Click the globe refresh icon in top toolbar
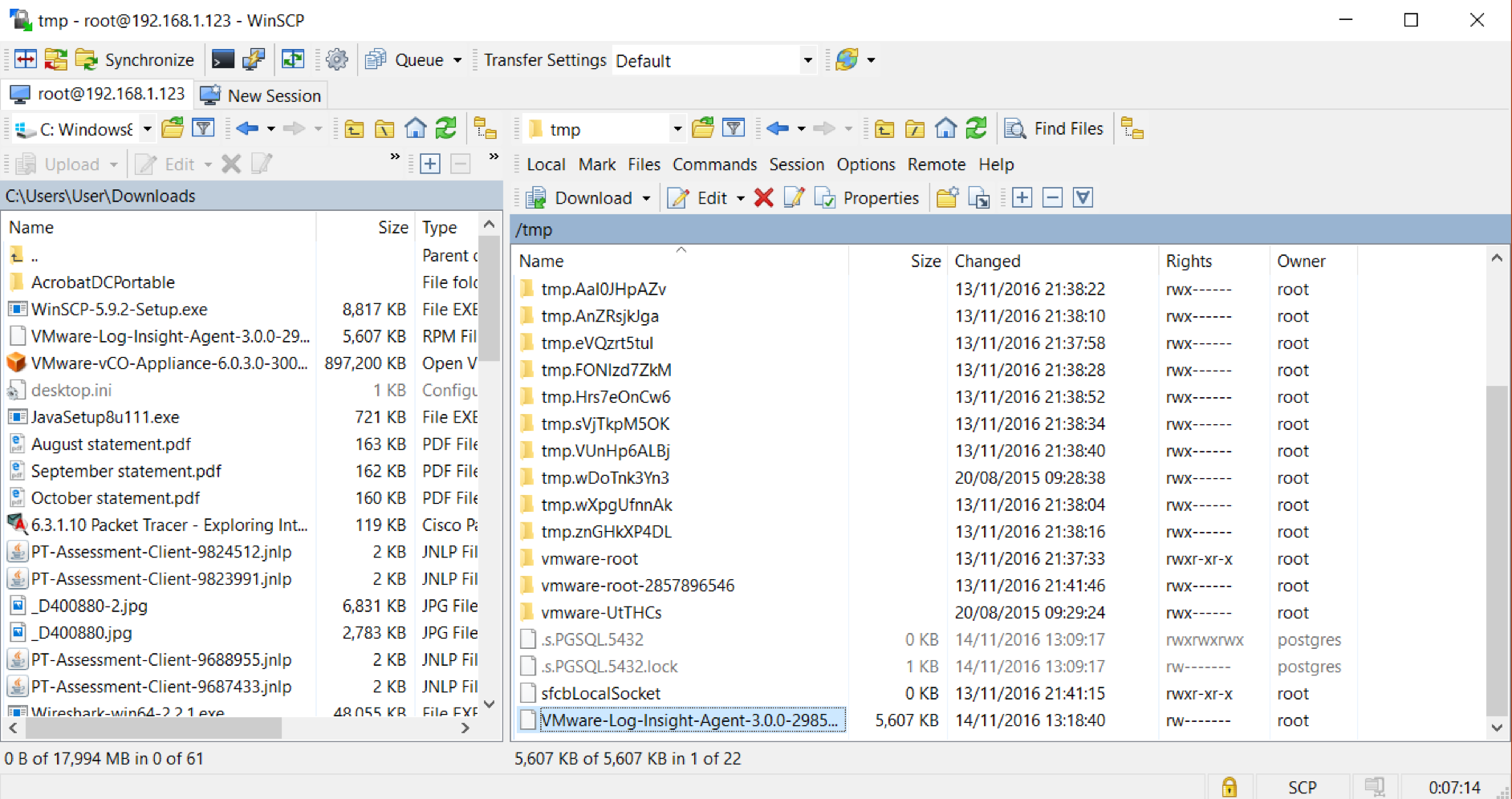The height and width of the screenshot is (799, 1512). 847,59
